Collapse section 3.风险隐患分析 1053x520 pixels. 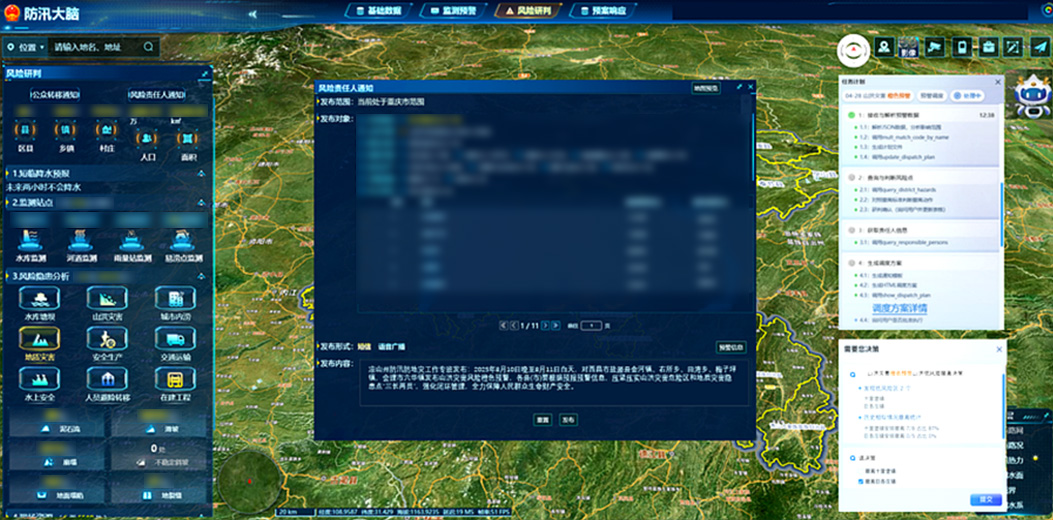pos(201,276)
